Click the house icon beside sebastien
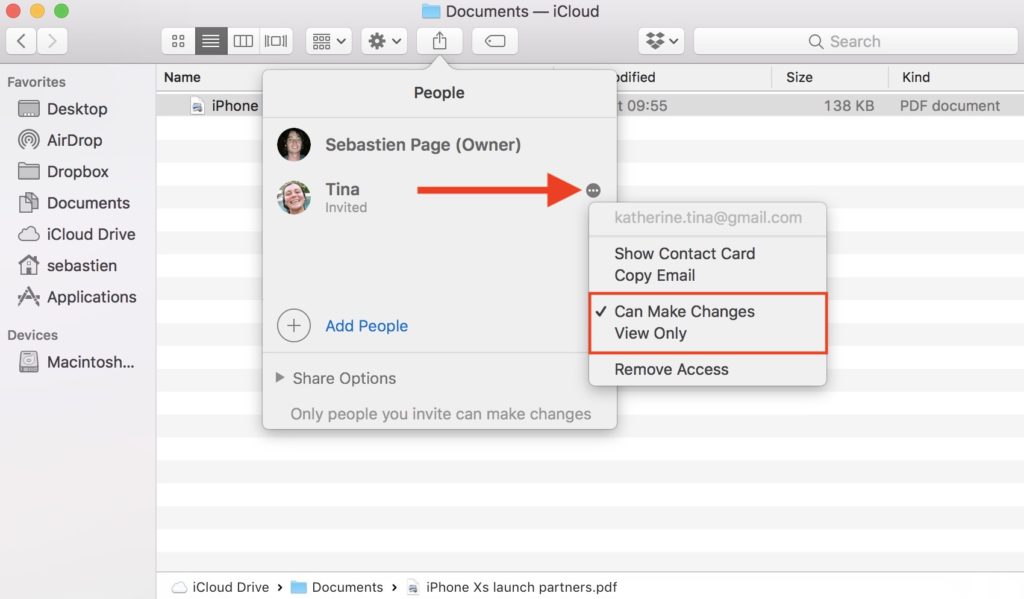This screenshot has width=1024, height=599. (x=28, y=265)
